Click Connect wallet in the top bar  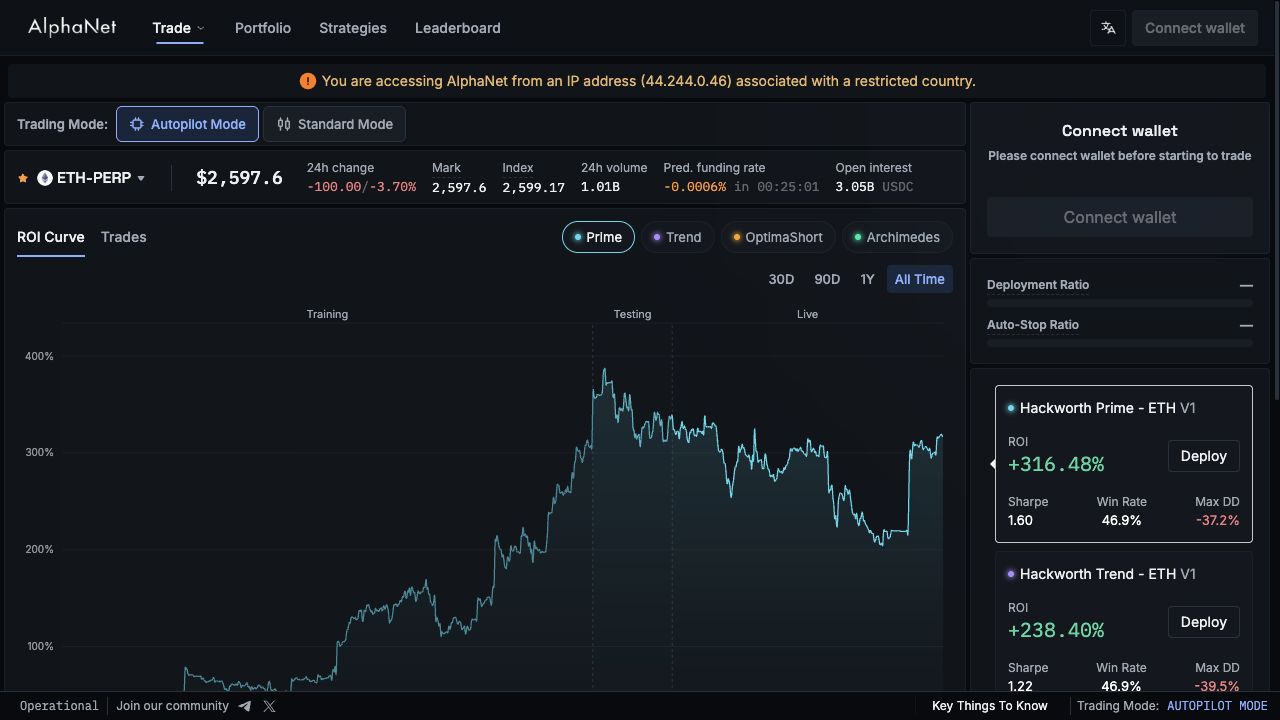pos(1194,28)
